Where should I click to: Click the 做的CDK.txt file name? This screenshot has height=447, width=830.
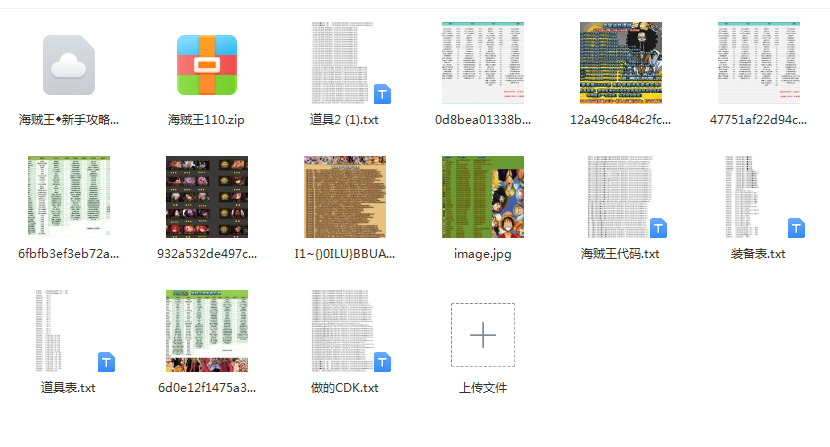345,388
